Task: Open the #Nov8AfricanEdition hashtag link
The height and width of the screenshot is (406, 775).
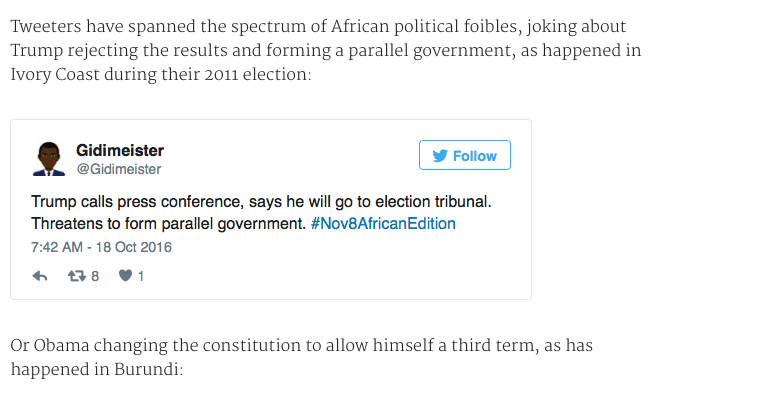Action: point(383,224)
